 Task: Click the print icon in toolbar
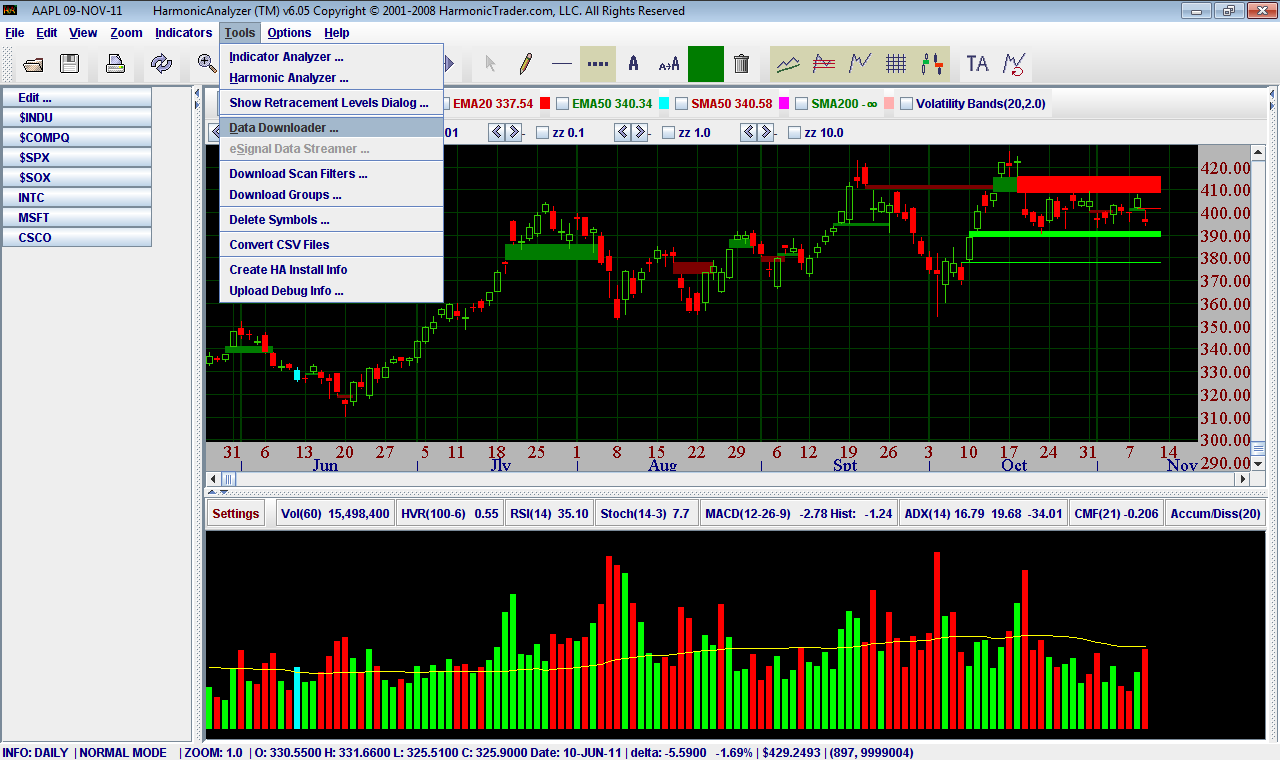click(116, 64)
